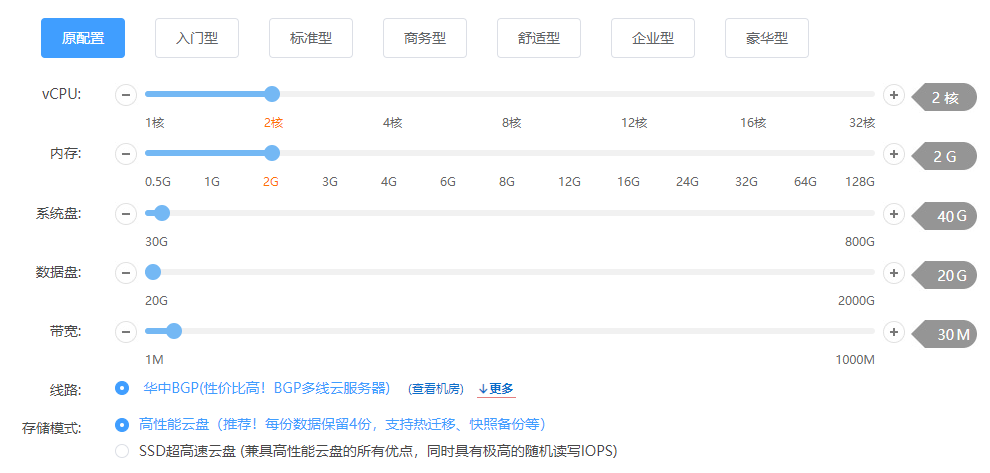Switch to the 企业型 preset tab
990x473 pixels.
(x=653, y=39)
